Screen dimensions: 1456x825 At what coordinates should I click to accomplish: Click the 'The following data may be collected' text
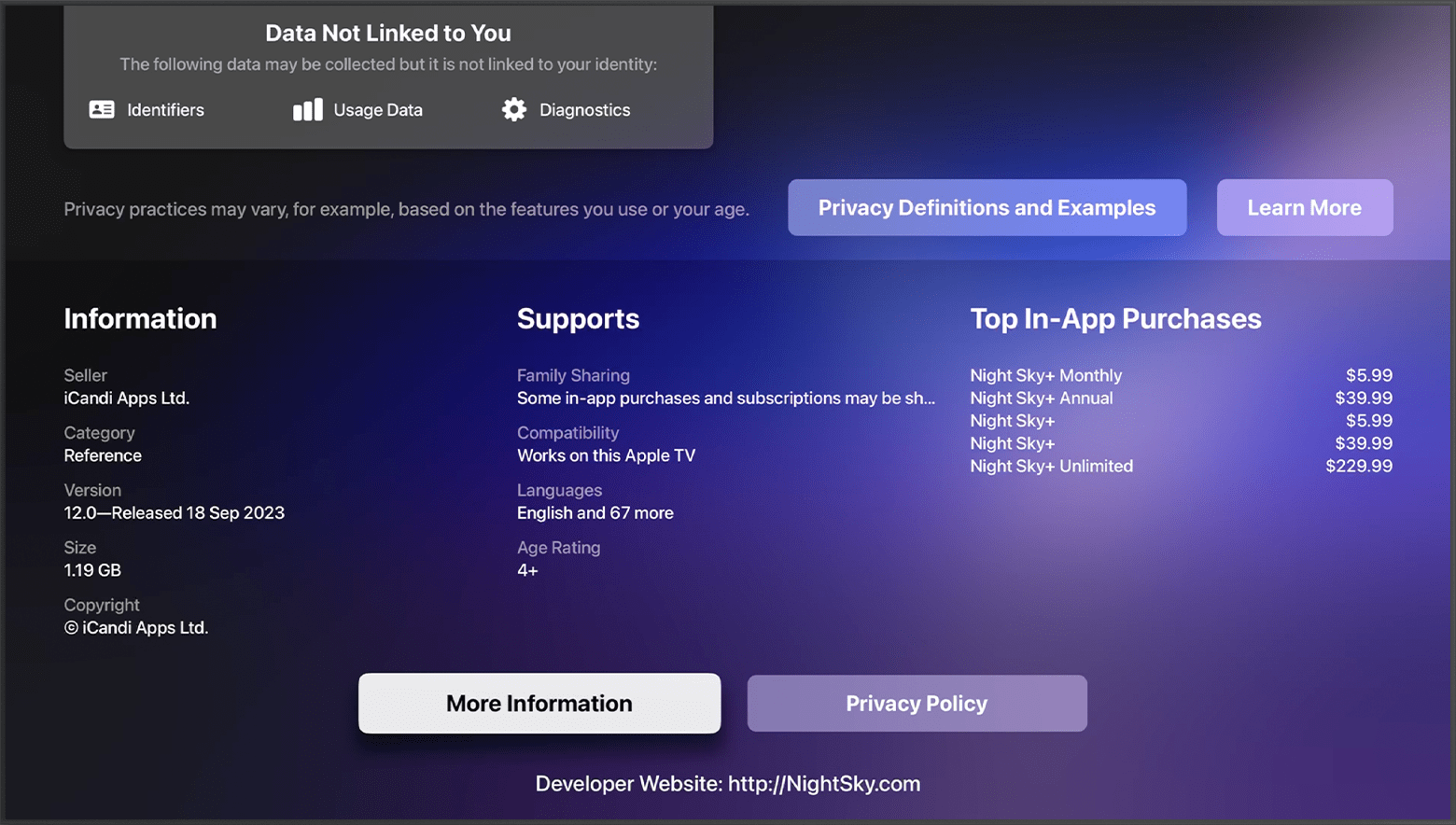(388, 64)
